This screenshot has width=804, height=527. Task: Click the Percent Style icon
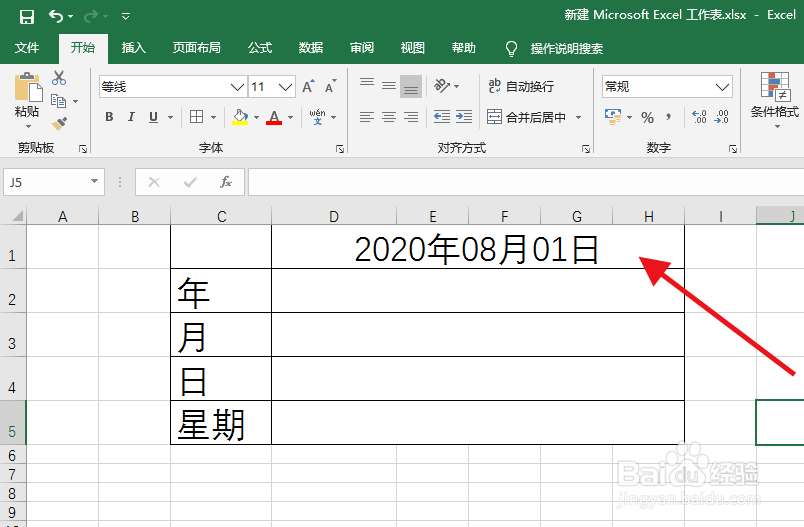point(648,117)
